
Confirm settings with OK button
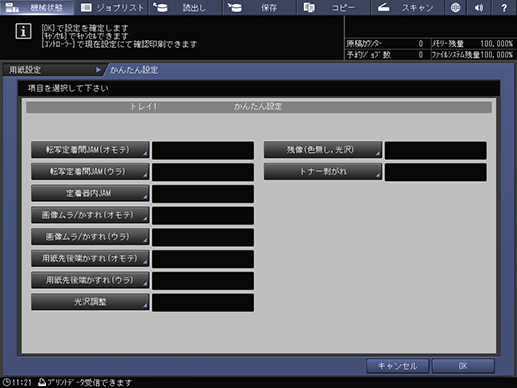[x=463, y=366]
